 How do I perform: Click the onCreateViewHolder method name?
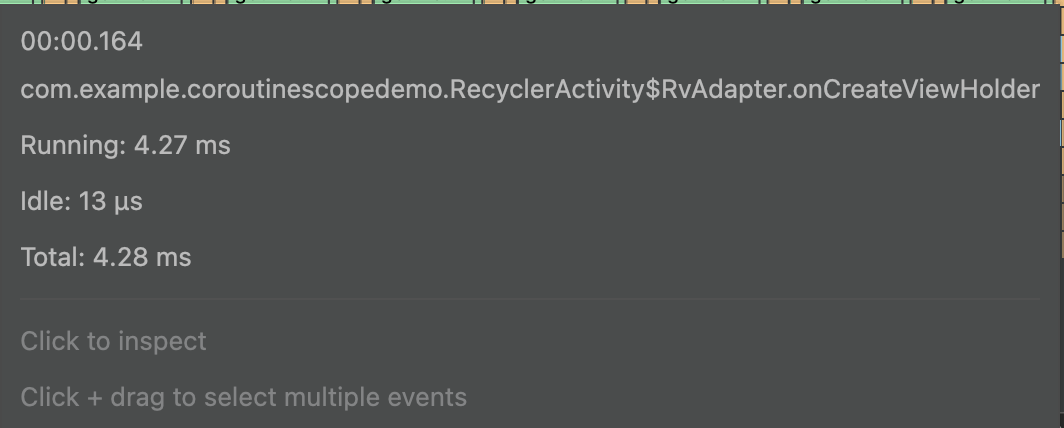(x=915, y=90)
